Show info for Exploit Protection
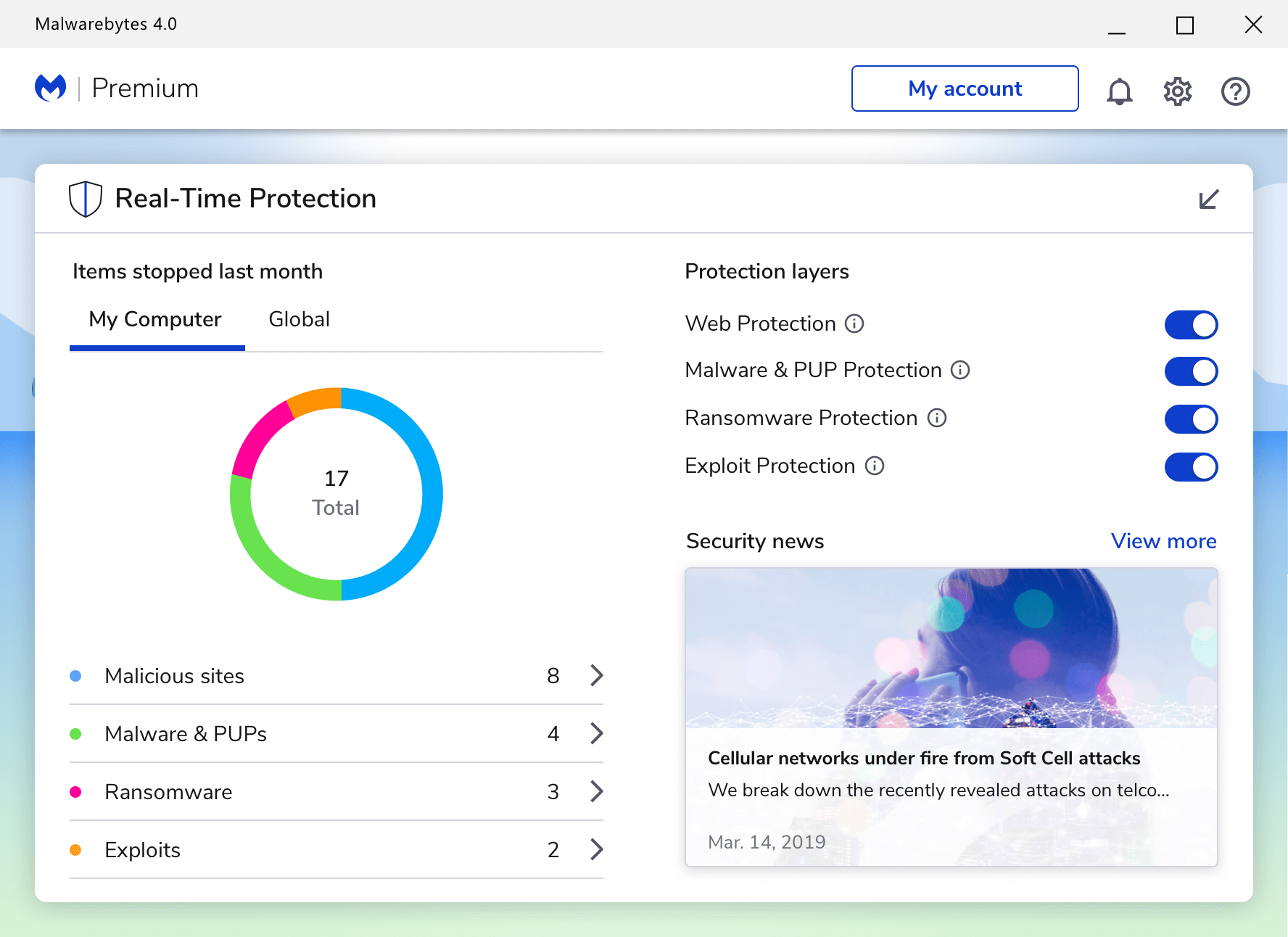Image resolution: width=1288 pixels, height=937 pixels. (875, 466)
